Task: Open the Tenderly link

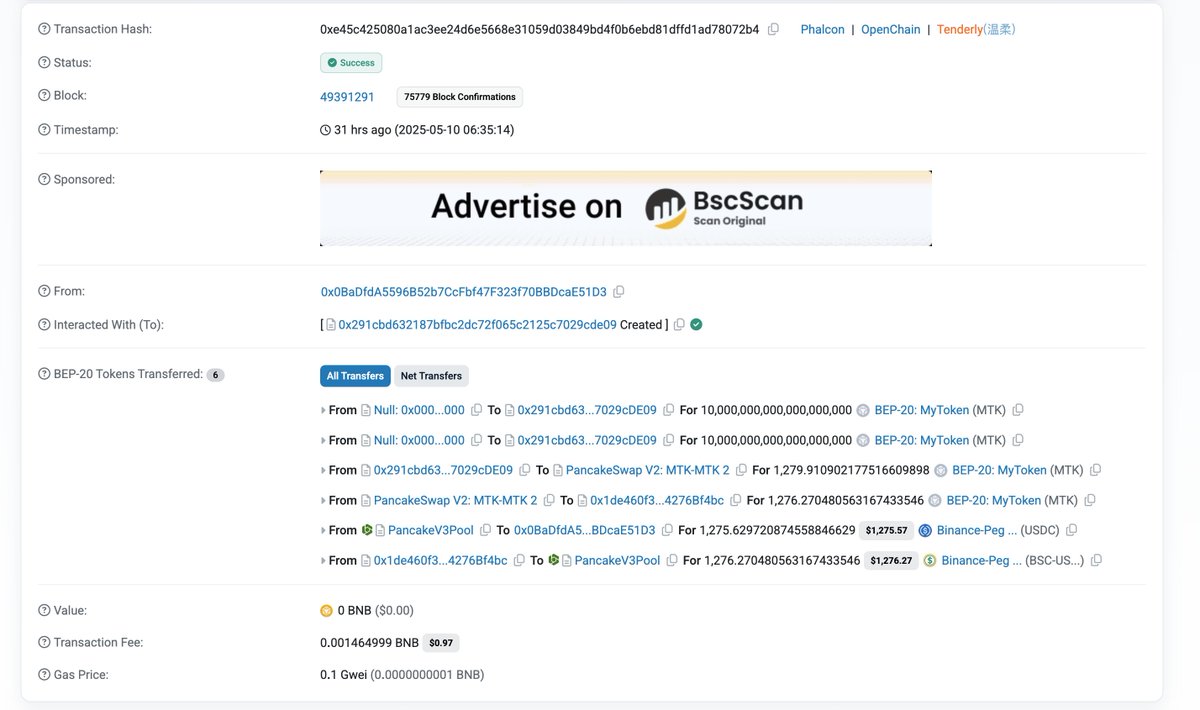Action: (959, 30)
